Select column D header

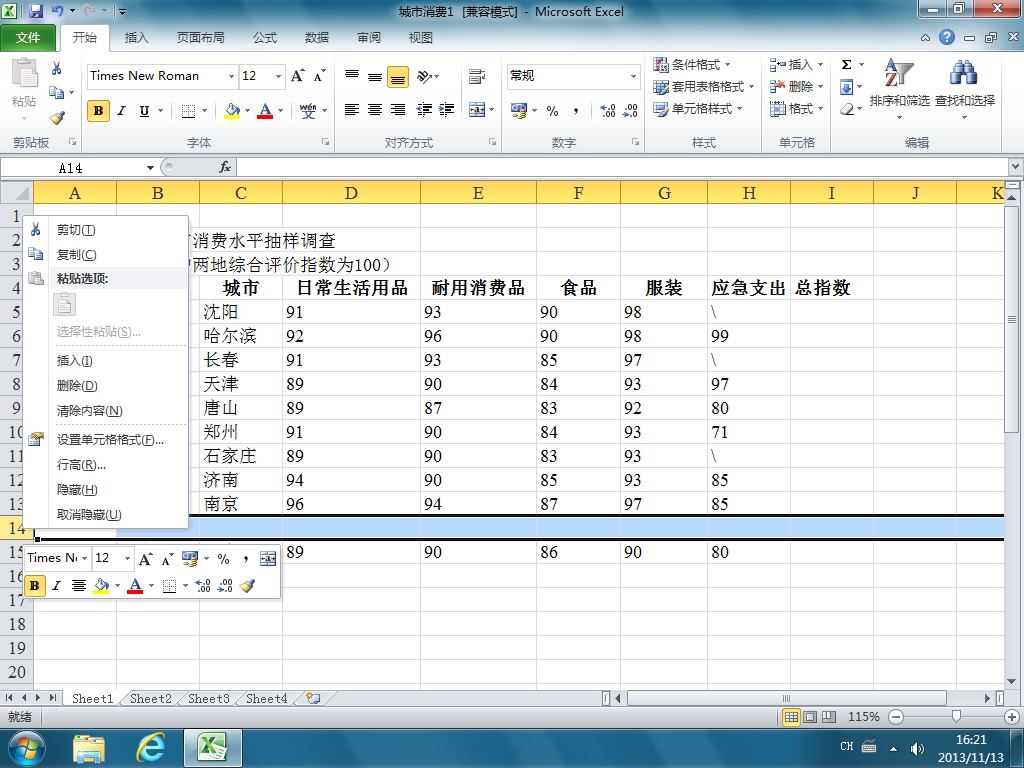pyautogui.click(x=351, y=193)
